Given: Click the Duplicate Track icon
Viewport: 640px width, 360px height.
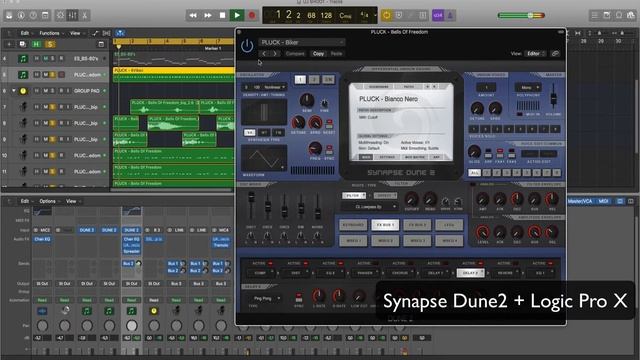Looking at the screenshot, I should pos(22,44).
